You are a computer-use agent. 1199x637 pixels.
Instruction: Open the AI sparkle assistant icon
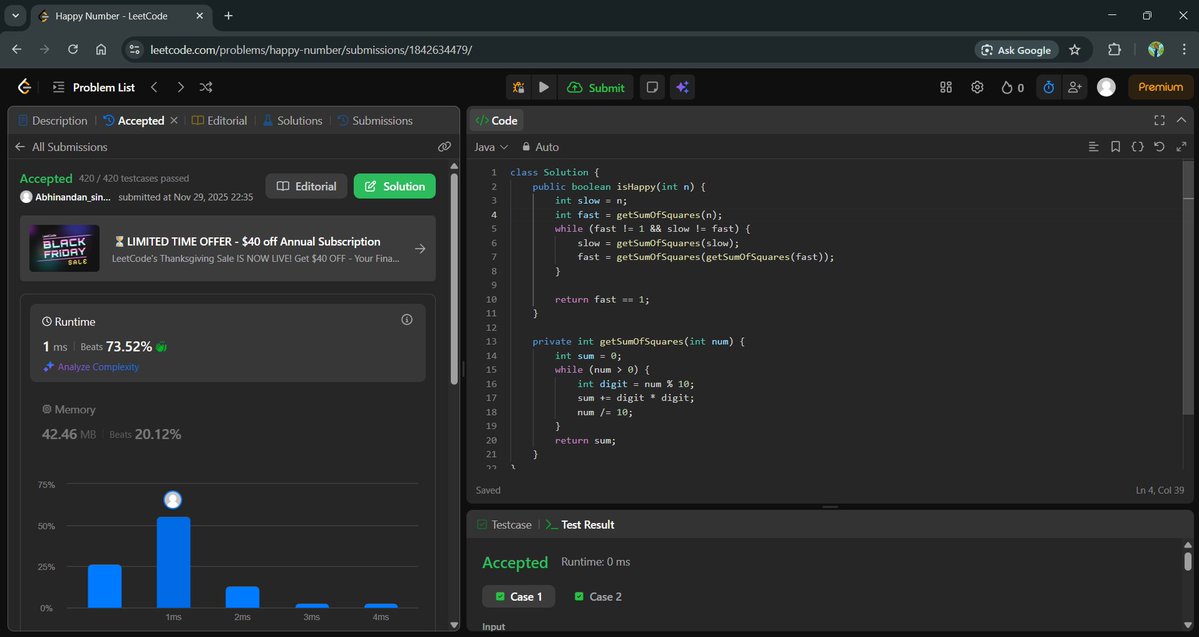click(682, 87)
